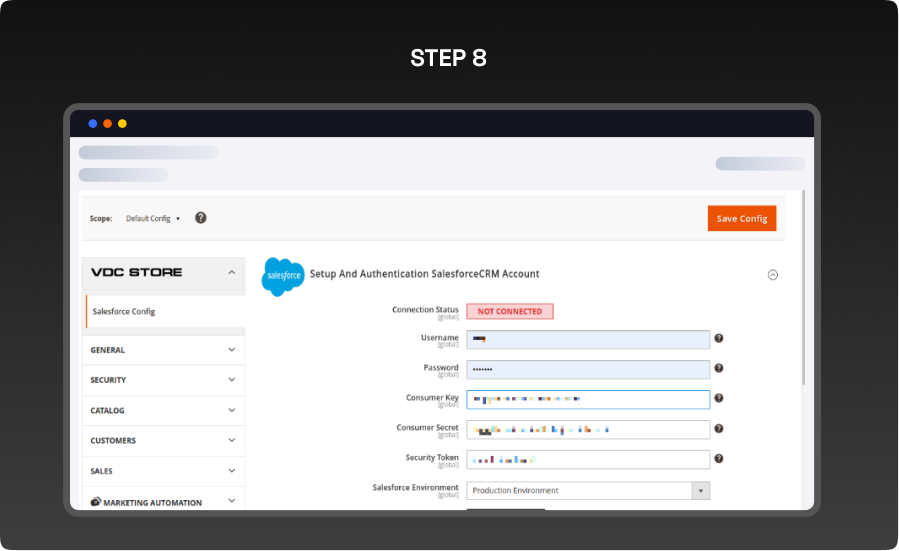The height and width of the screenshot is (551, 899).
Task: Click into the Username input field
Action: click(588, 340)
